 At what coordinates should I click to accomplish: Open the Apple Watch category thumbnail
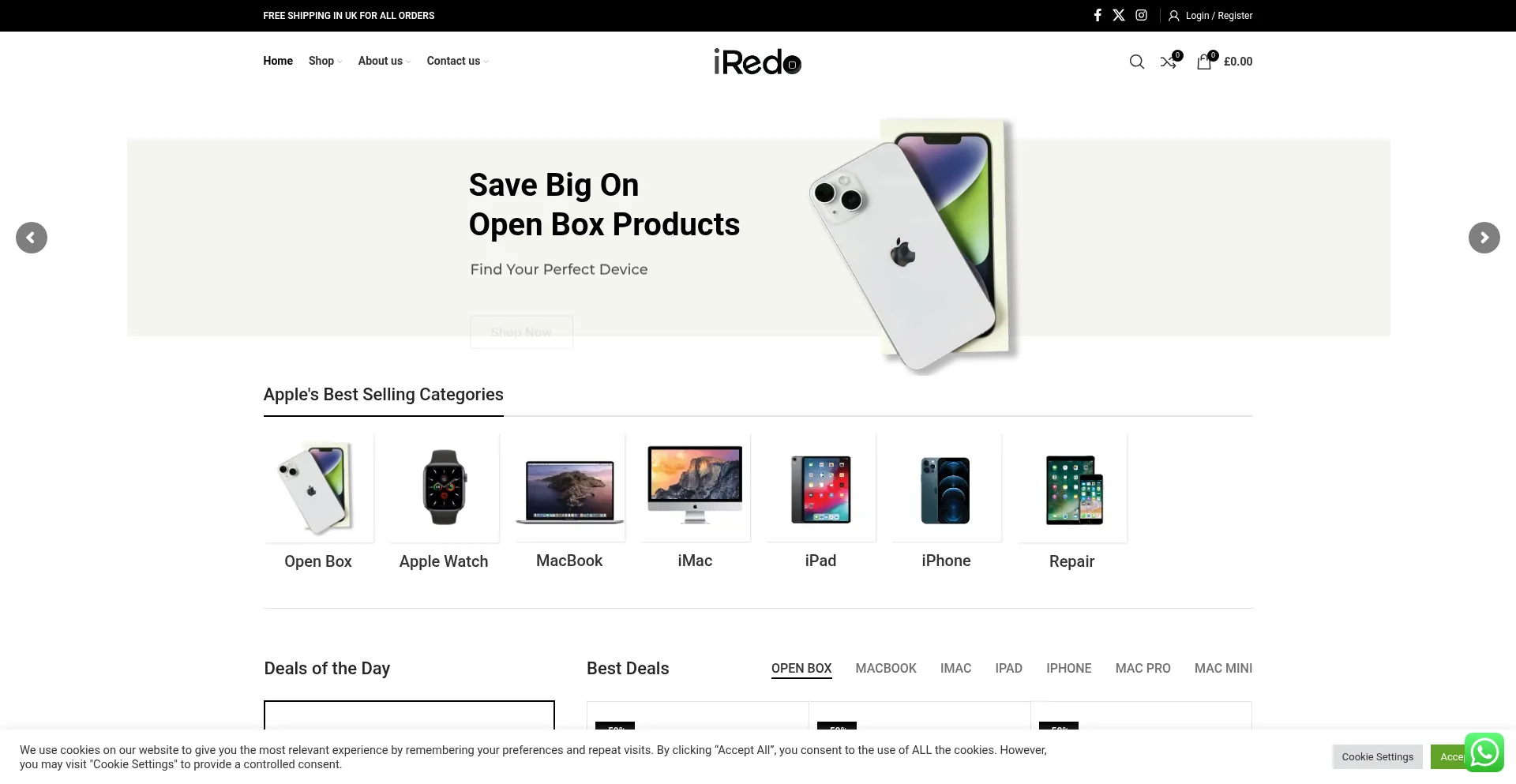click(x=444, y=487)
